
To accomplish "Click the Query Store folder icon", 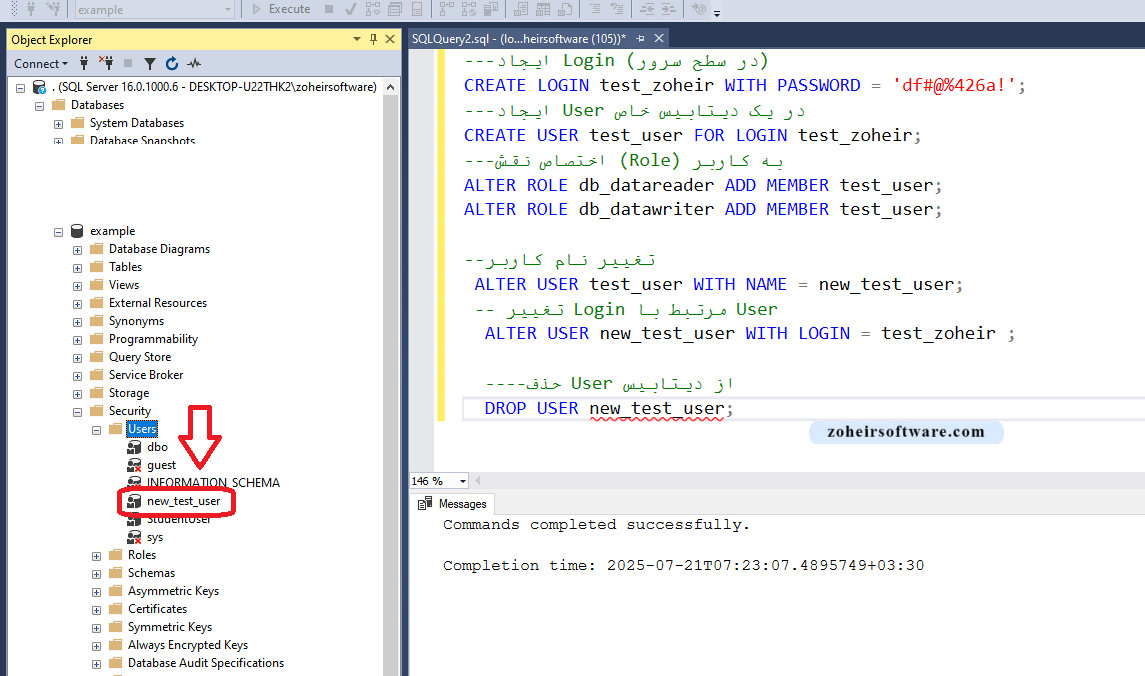I will point(96,357).
